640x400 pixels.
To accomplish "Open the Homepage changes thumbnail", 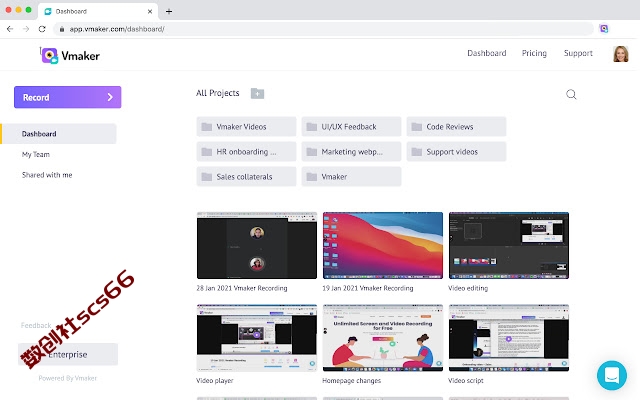I will pyautogui.click(x=382, y=338).
